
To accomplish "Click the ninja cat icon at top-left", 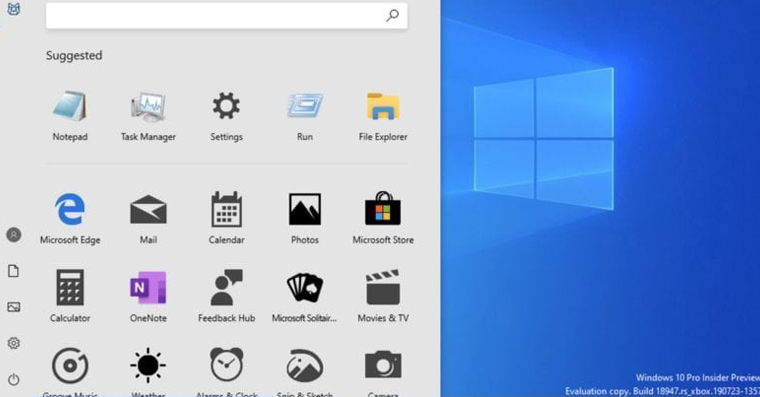I will pyautogui.click(x=14, y=8).
